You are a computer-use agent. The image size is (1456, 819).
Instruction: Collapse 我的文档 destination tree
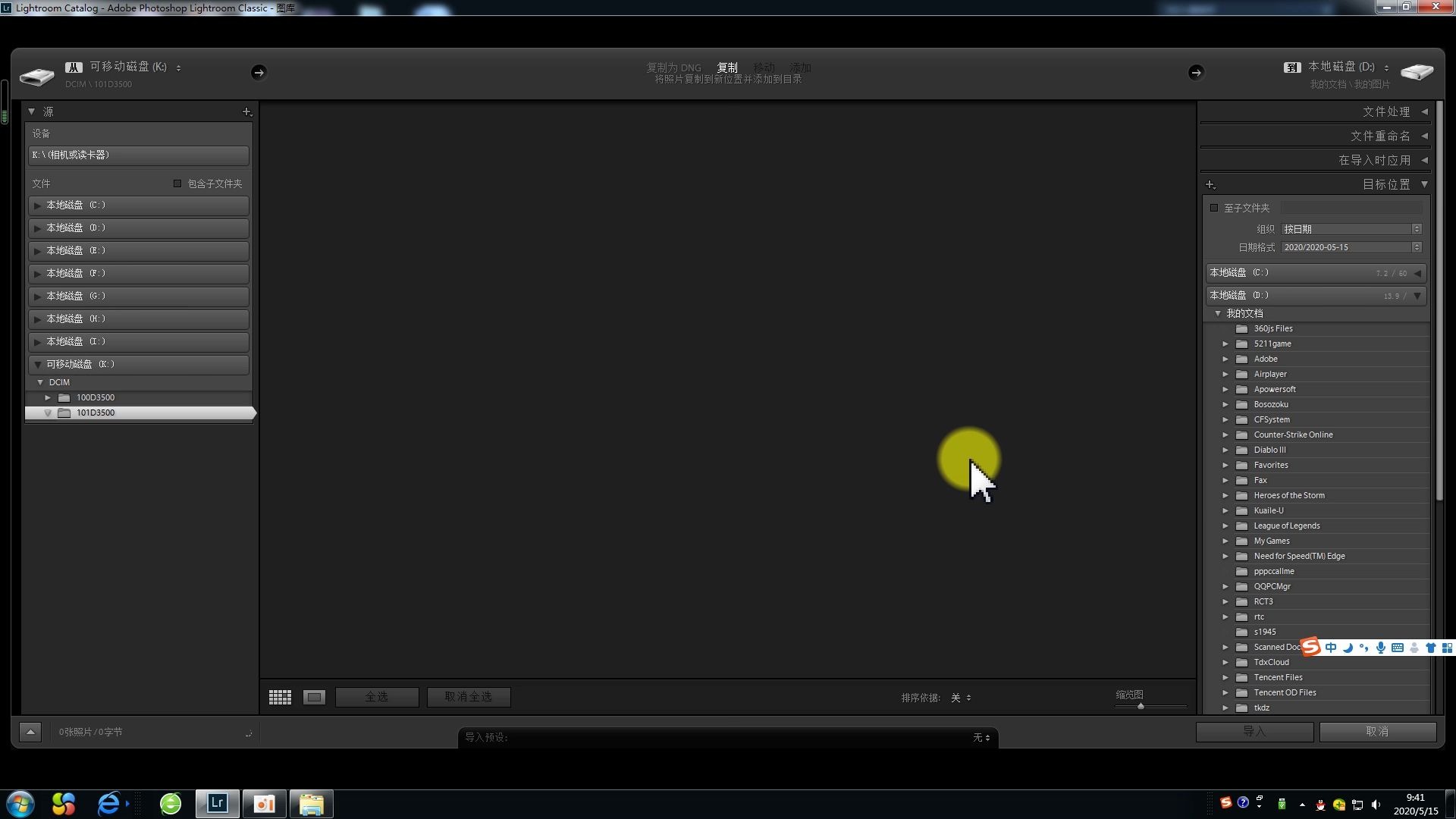[1218, 313]
